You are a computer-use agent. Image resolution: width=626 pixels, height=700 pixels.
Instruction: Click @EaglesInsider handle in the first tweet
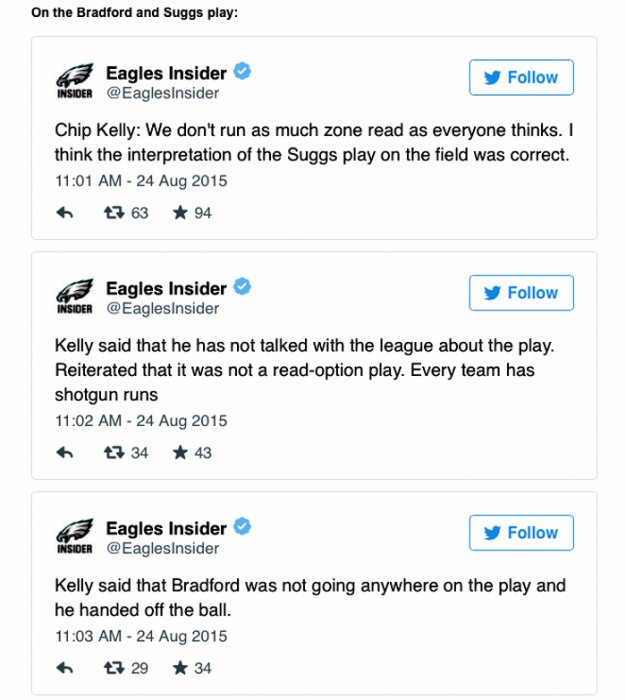[x=162, y=94]
